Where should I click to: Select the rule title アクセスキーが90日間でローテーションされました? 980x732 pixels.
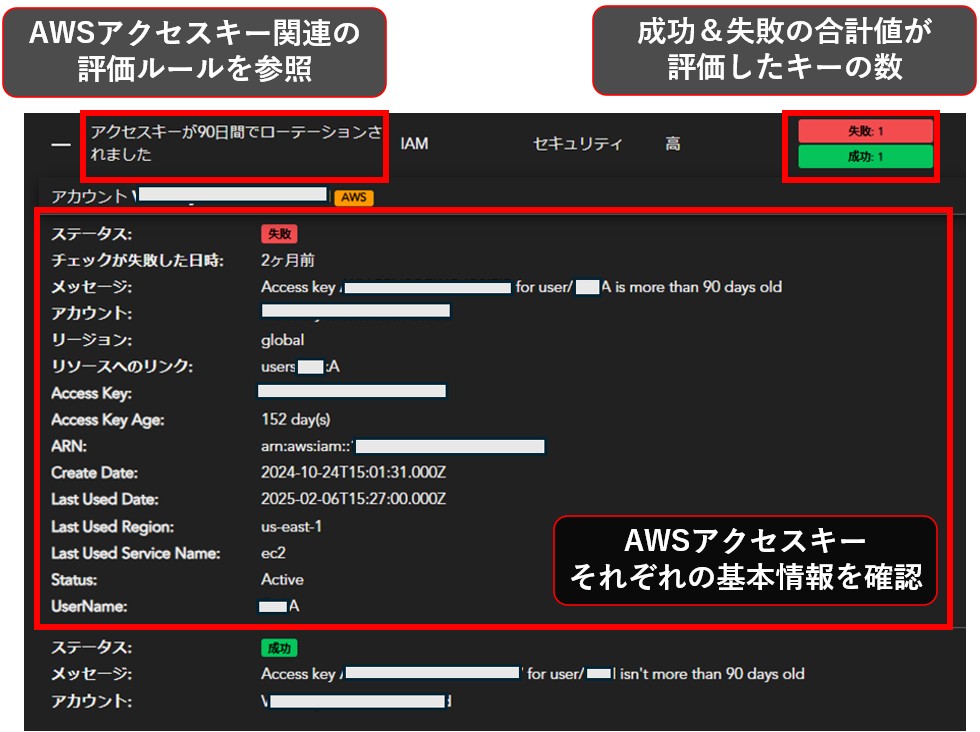tap(235, 144)
